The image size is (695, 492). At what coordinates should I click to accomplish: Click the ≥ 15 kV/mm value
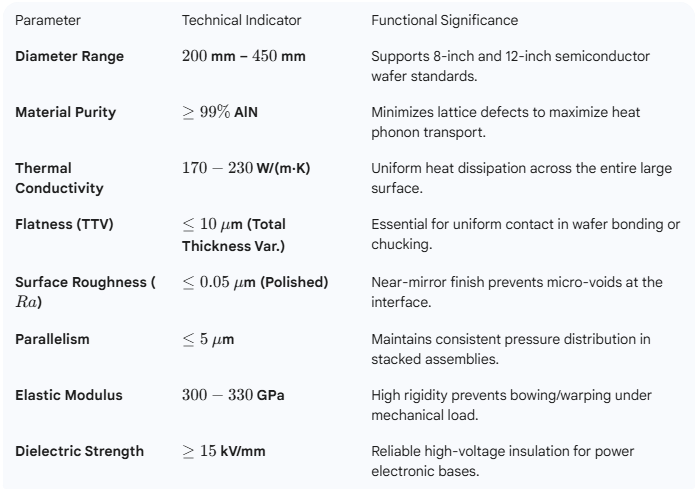point(223,451)
